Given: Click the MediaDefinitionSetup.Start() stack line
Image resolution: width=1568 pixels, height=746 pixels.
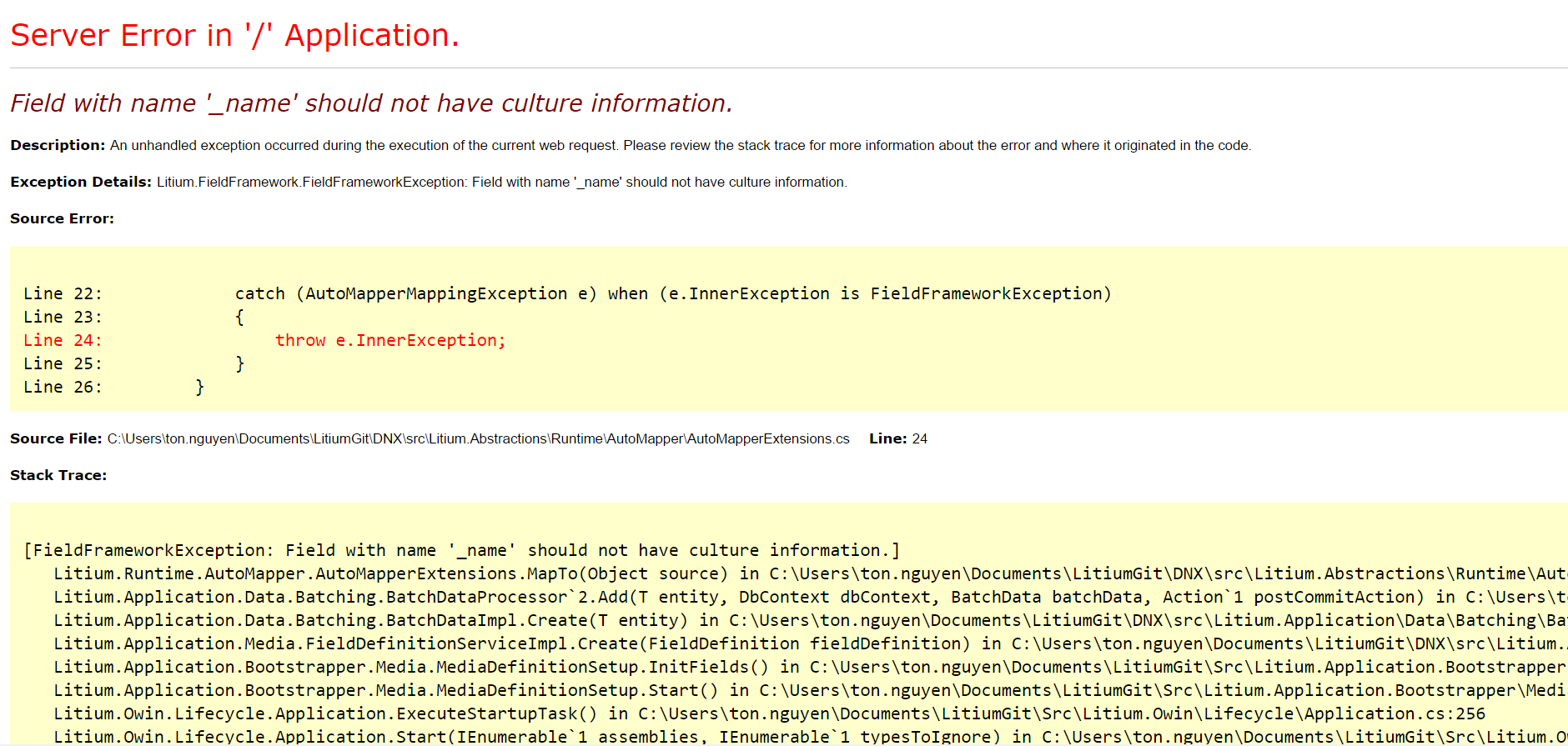Looking at the screenshot, I should pos(811,690).
